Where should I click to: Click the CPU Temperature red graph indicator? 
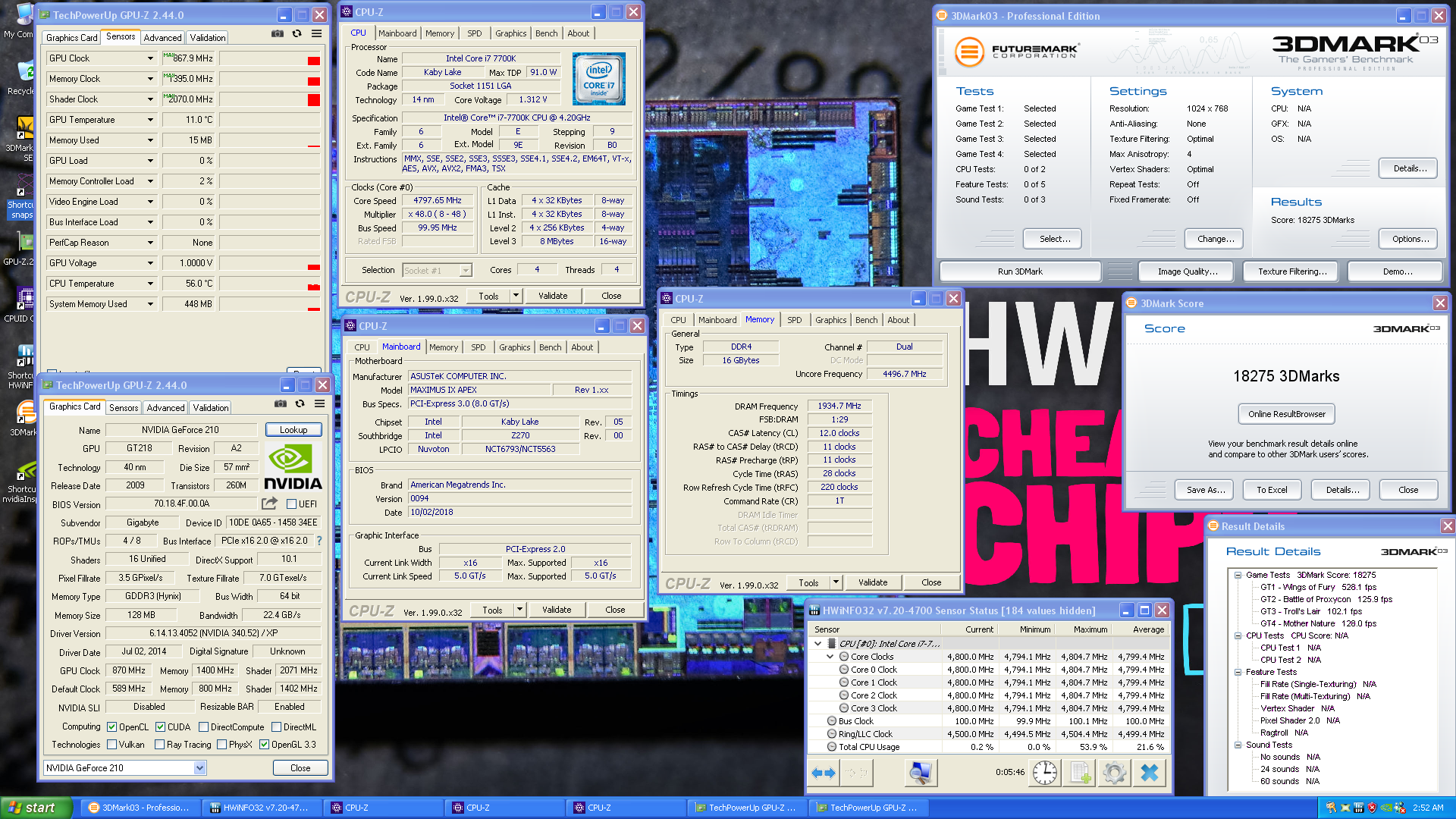tap(314, 287)
